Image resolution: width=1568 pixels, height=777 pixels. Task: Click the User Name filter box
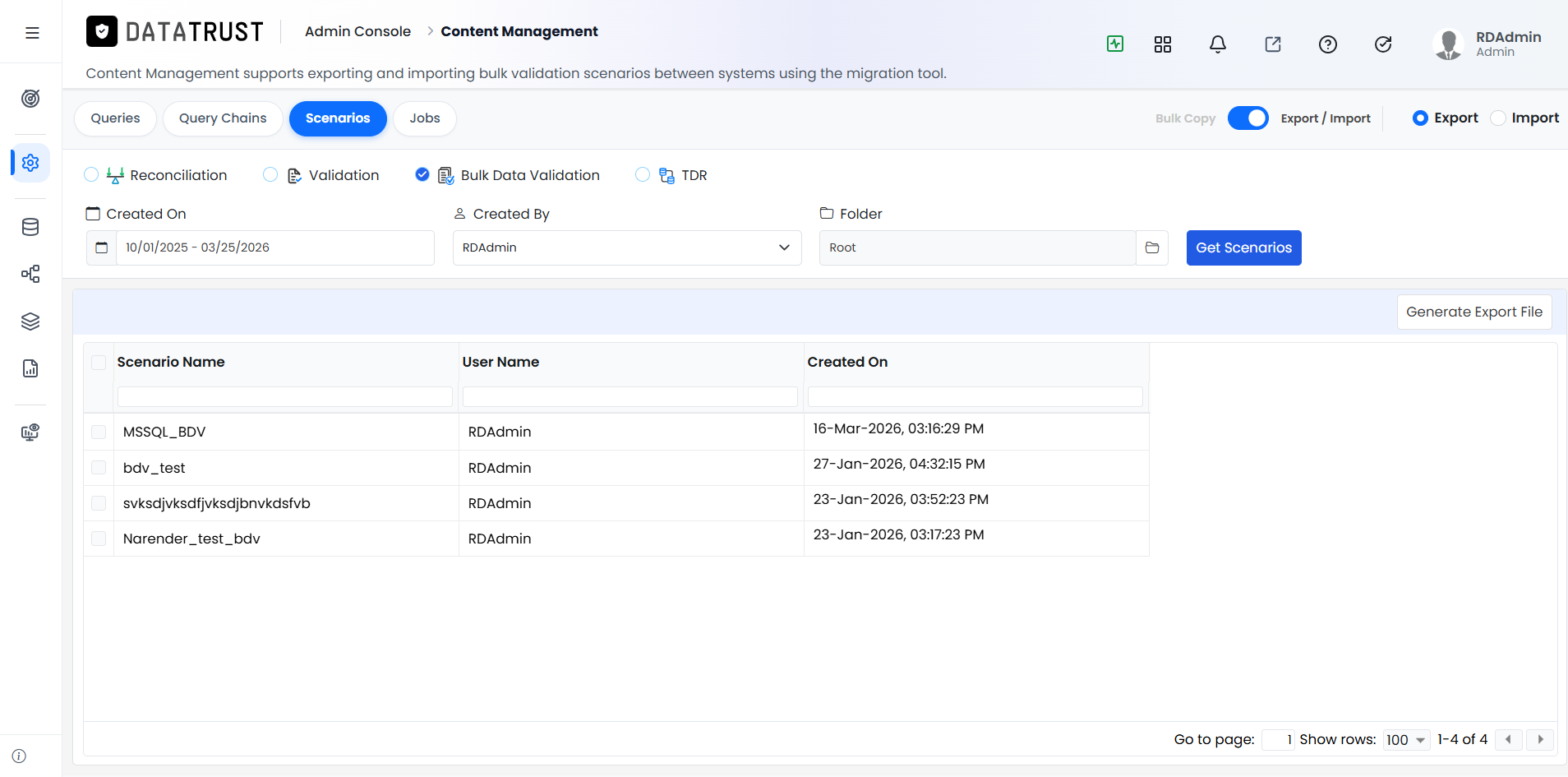pyautogui.click(x=630, y=396)
